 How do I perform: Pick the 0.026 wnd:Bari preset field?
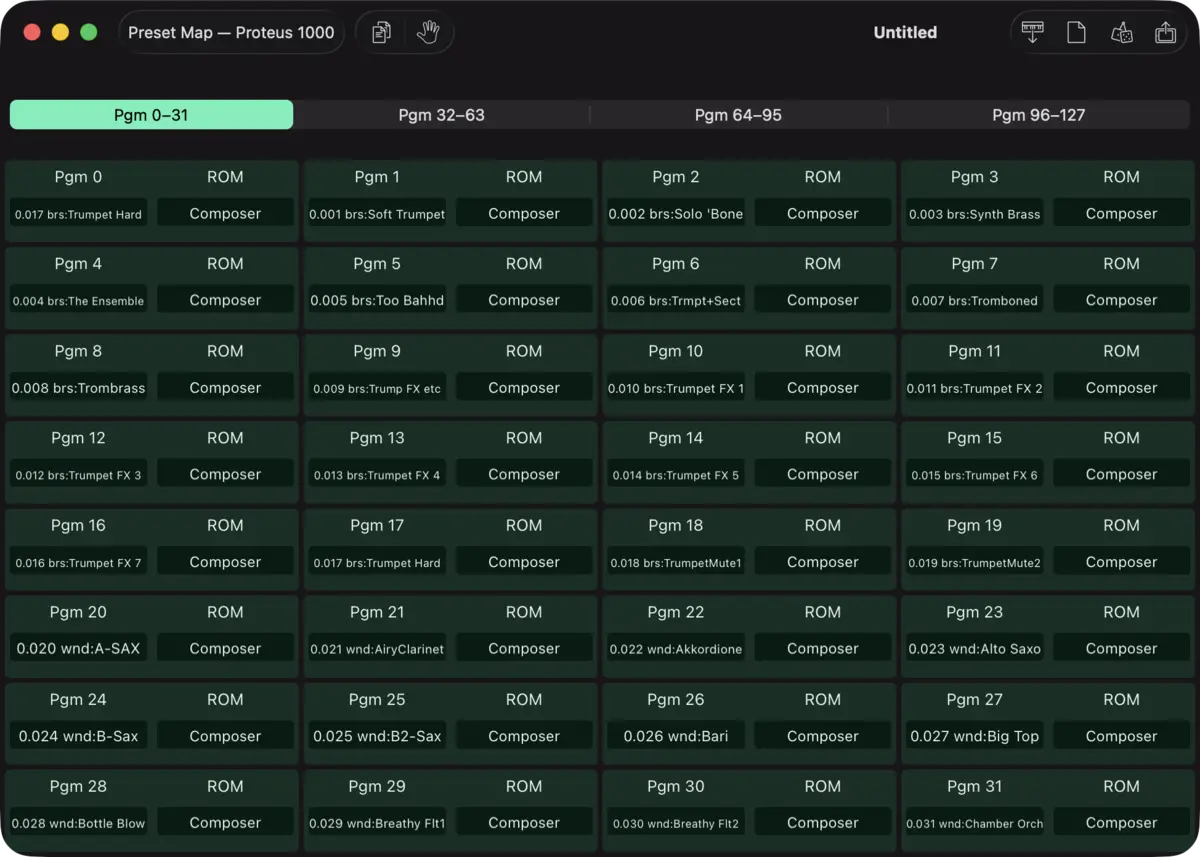(676, 736)
